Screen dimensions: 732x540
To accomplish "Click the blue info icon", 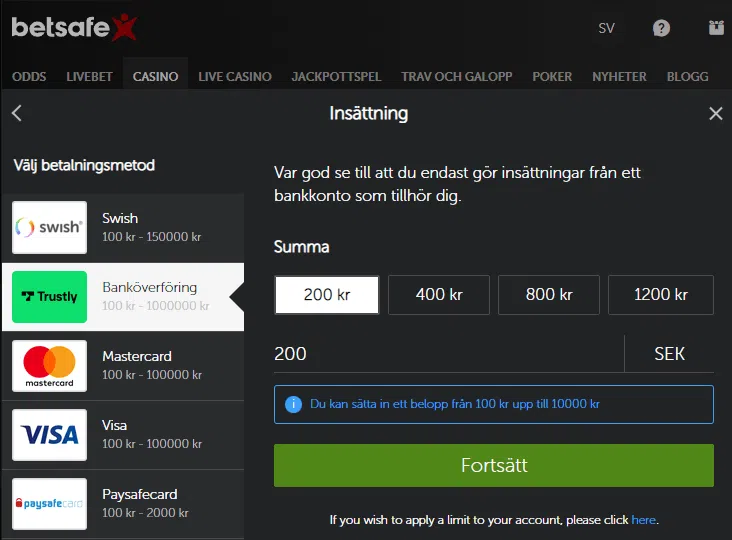I will (x=293, y=404).
